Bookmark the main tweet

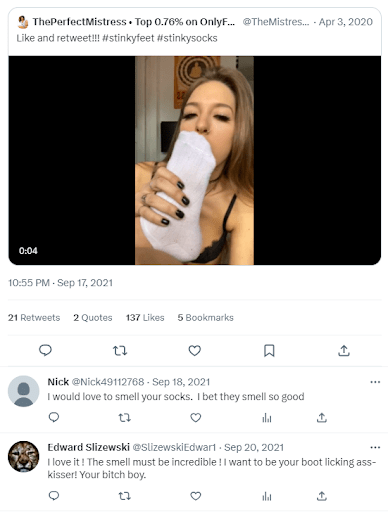pos(269,351)
